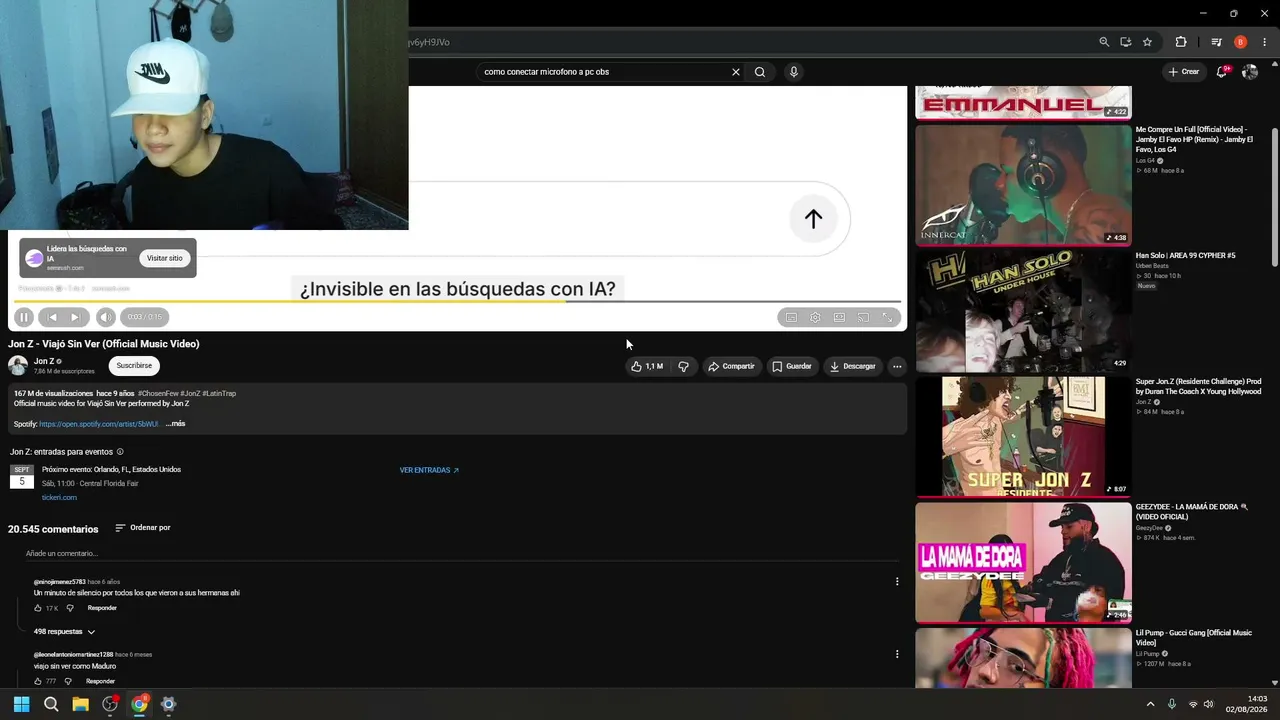Save the video with Guardar
This screenshot has height=720, width=1280.
point(791,366)
